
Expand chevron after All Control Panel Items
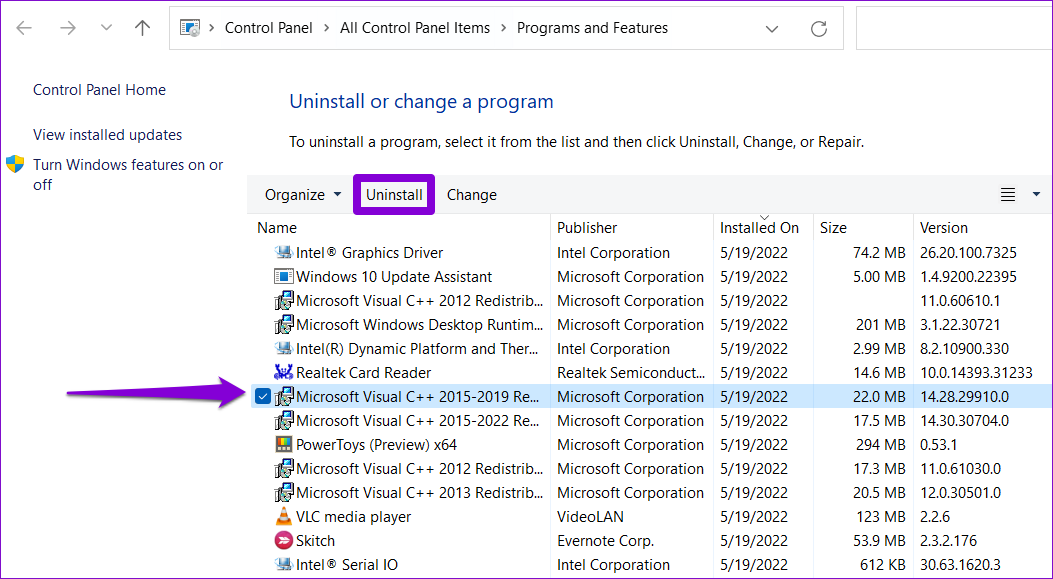(504, 28)
